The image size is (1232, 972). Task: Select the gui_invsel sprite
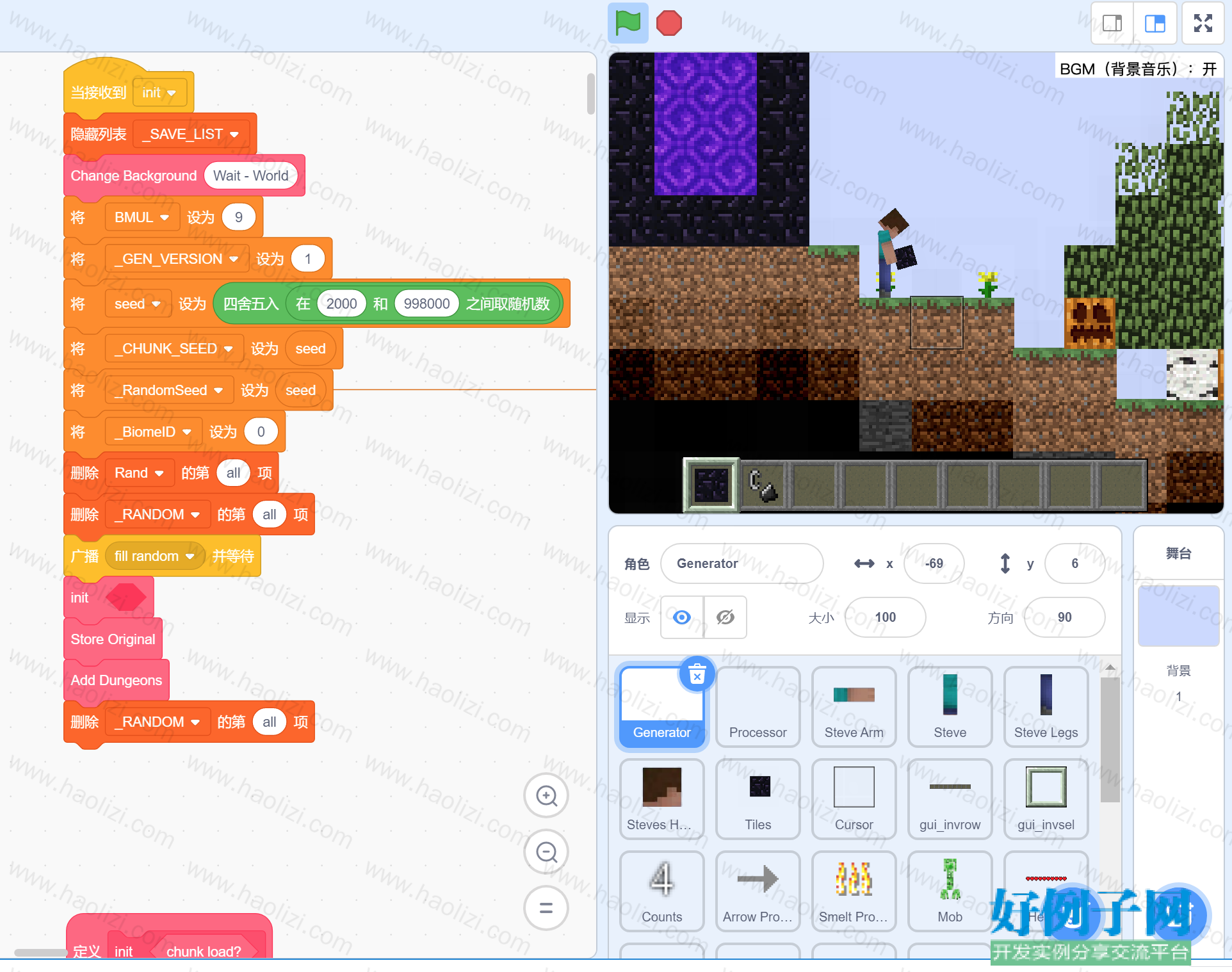[1046, 798]
